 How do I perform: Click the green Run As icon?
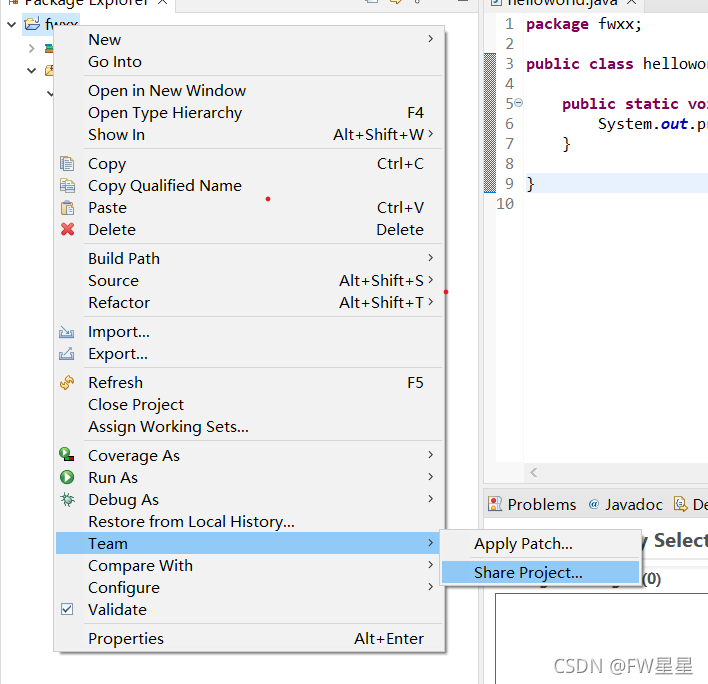(x=67, y=477)
